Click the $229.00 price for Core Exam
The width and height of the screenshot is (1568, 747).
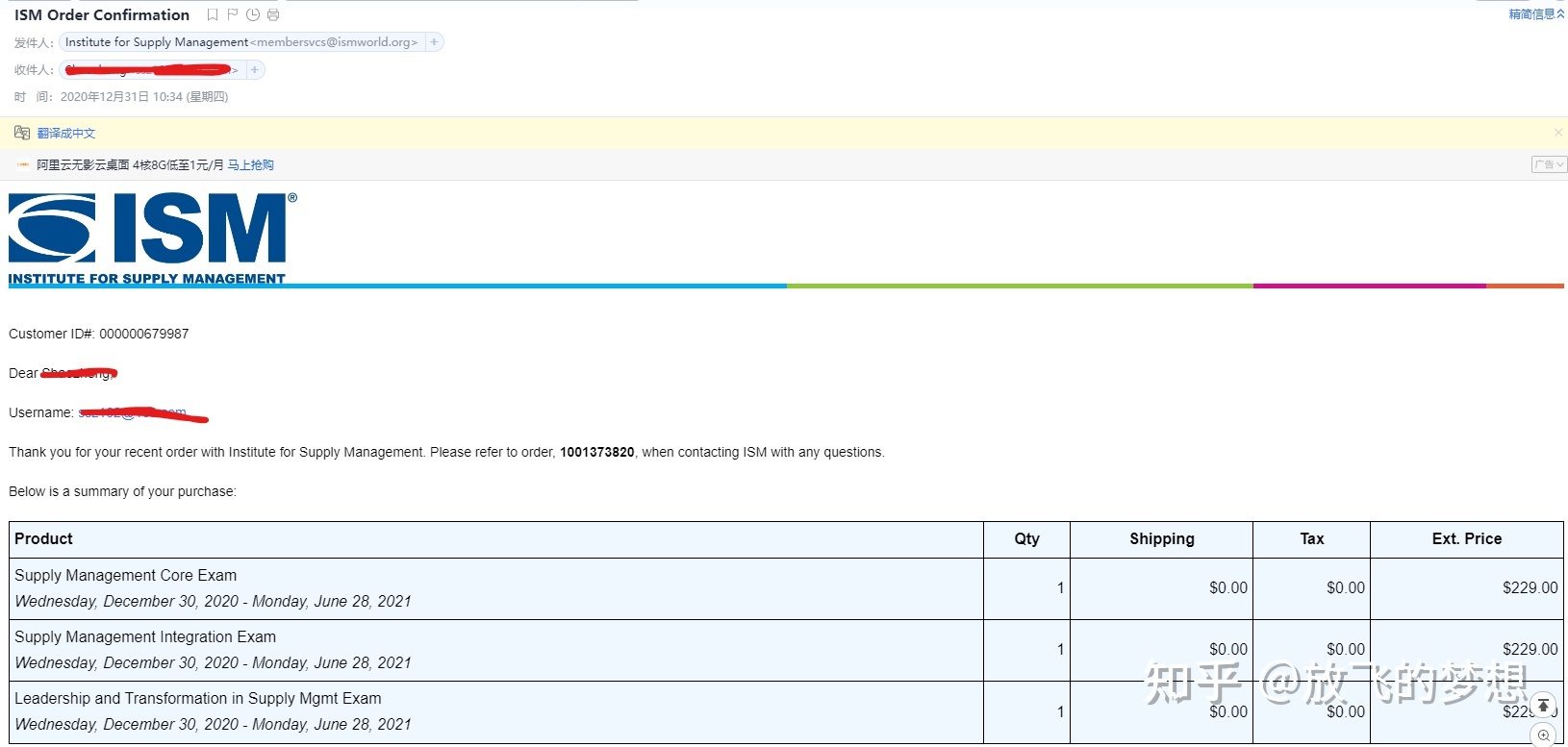point(1530,588)
